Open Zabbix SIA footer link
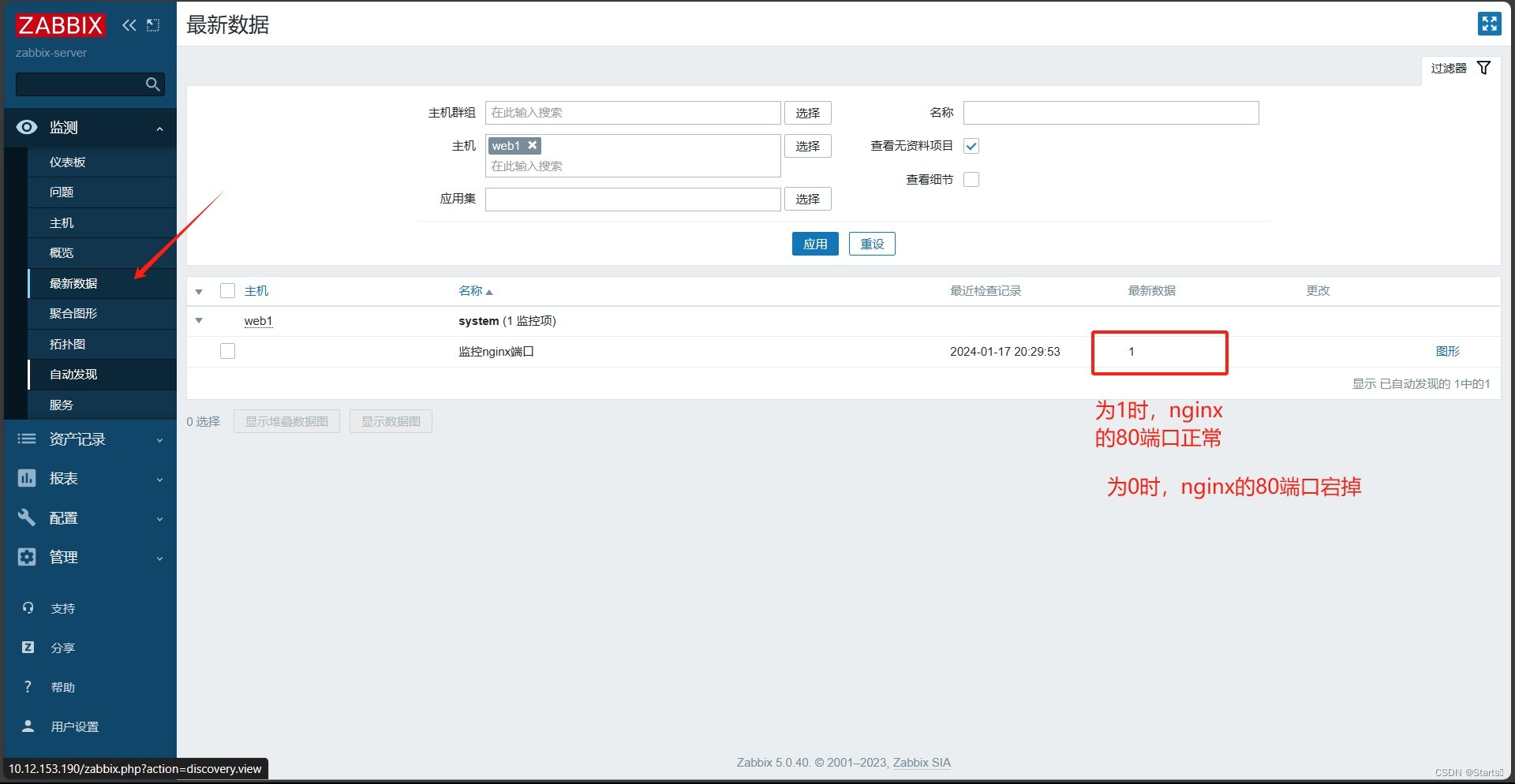 coord(922,763)
